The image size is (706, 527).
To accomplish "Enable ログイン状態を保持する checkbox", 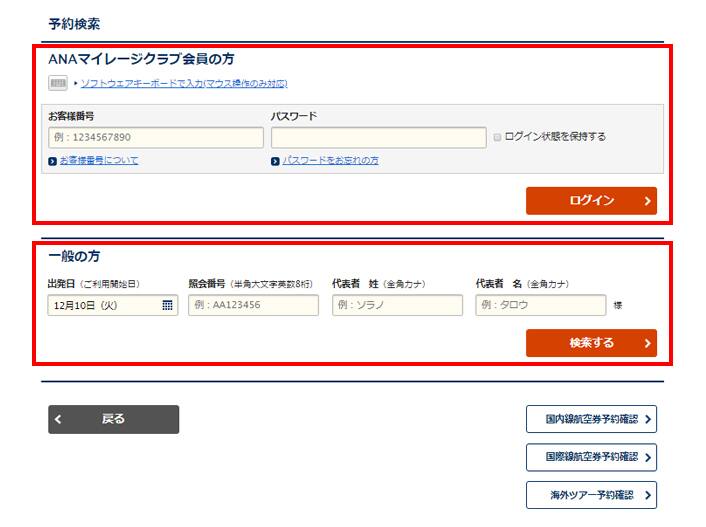I will pyautogui.click(x=497, y=137).
